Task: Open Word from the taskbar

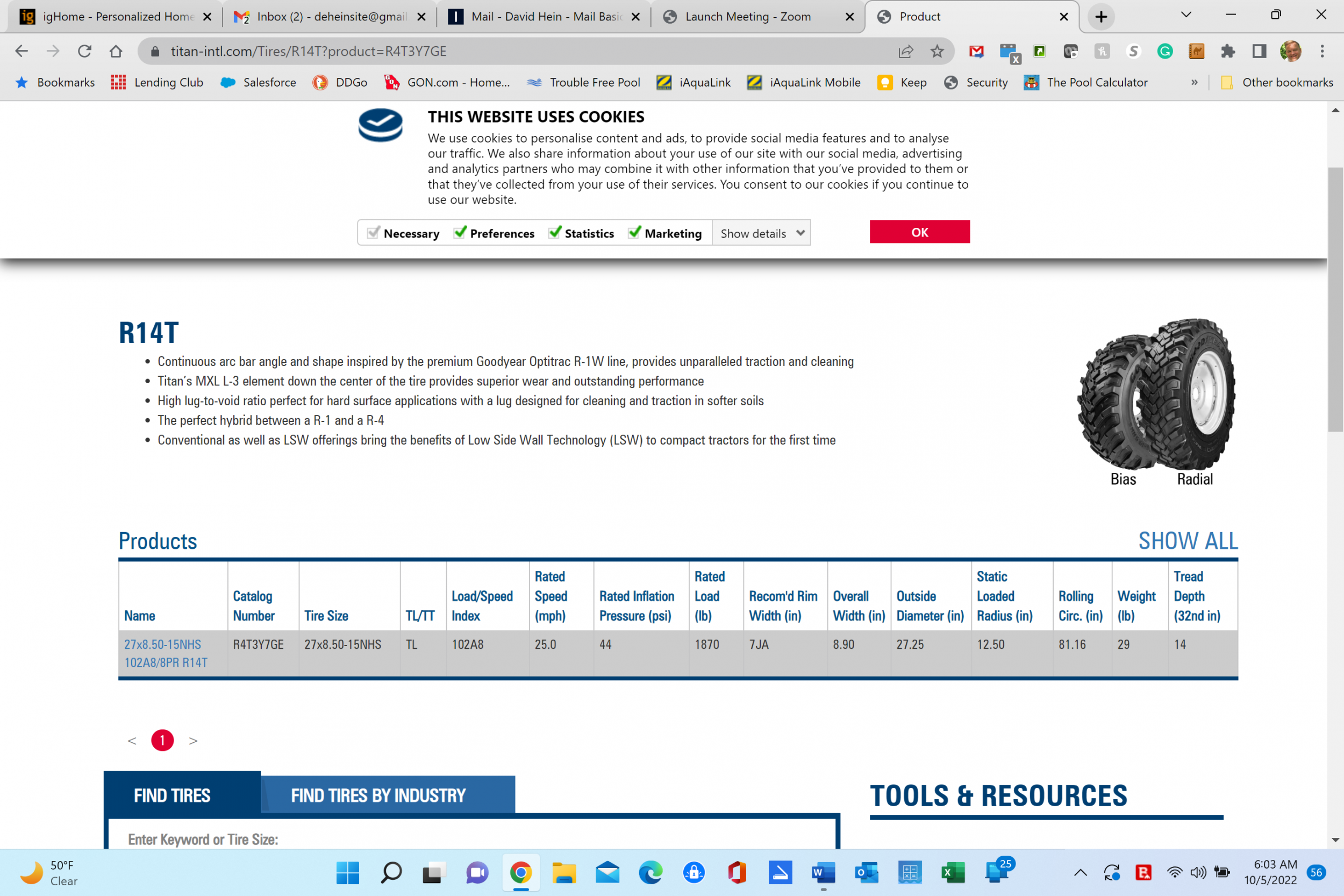Action: [824, 872]
